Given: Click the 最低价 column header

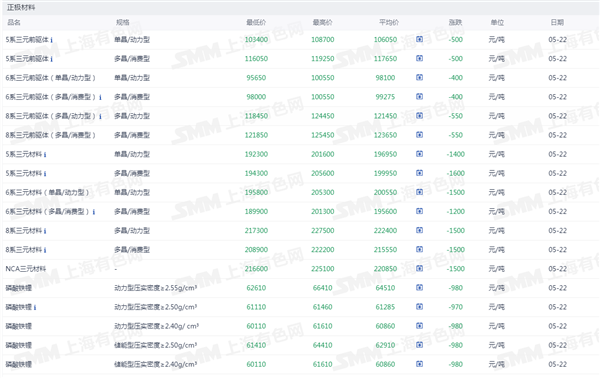Looking at the screenshot, I should (x=256, y=22).
